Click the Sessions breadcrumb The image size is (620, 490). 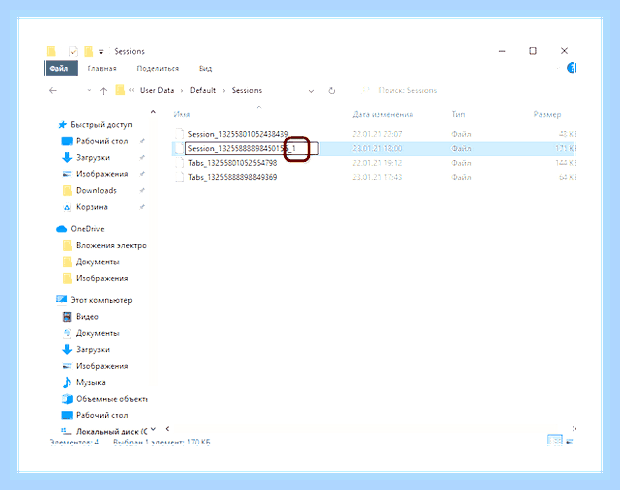pyautogui.click(x=247, y=90)
